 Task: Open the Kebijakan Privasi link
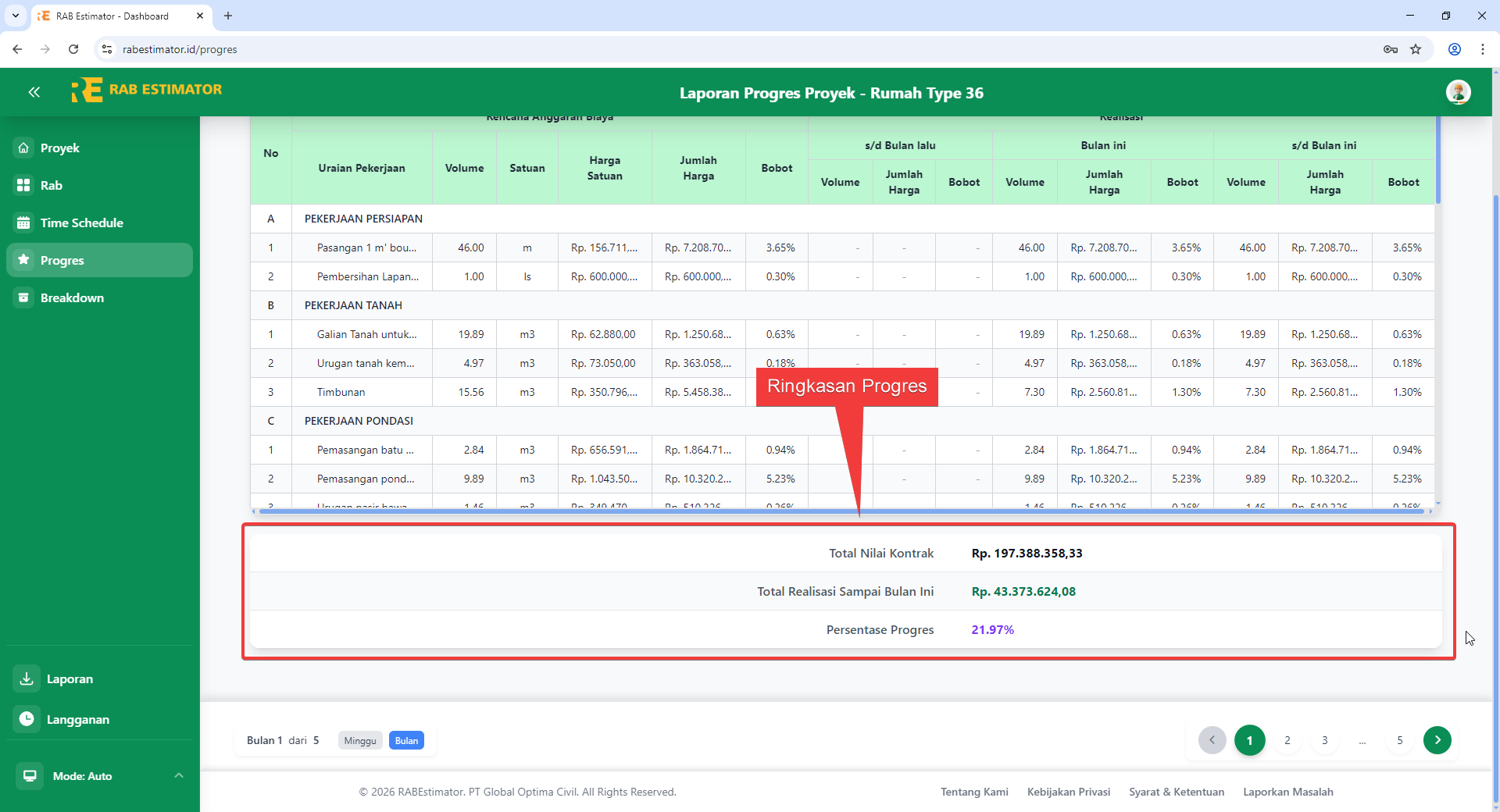(x=1068, y=792)
